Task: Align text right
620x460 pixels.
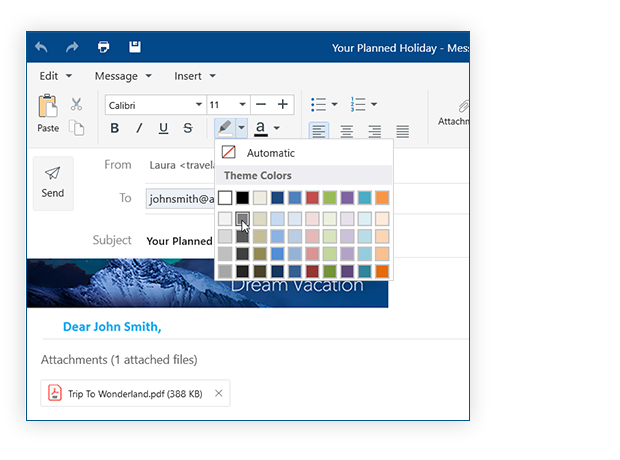Action: tap(374, 131)
